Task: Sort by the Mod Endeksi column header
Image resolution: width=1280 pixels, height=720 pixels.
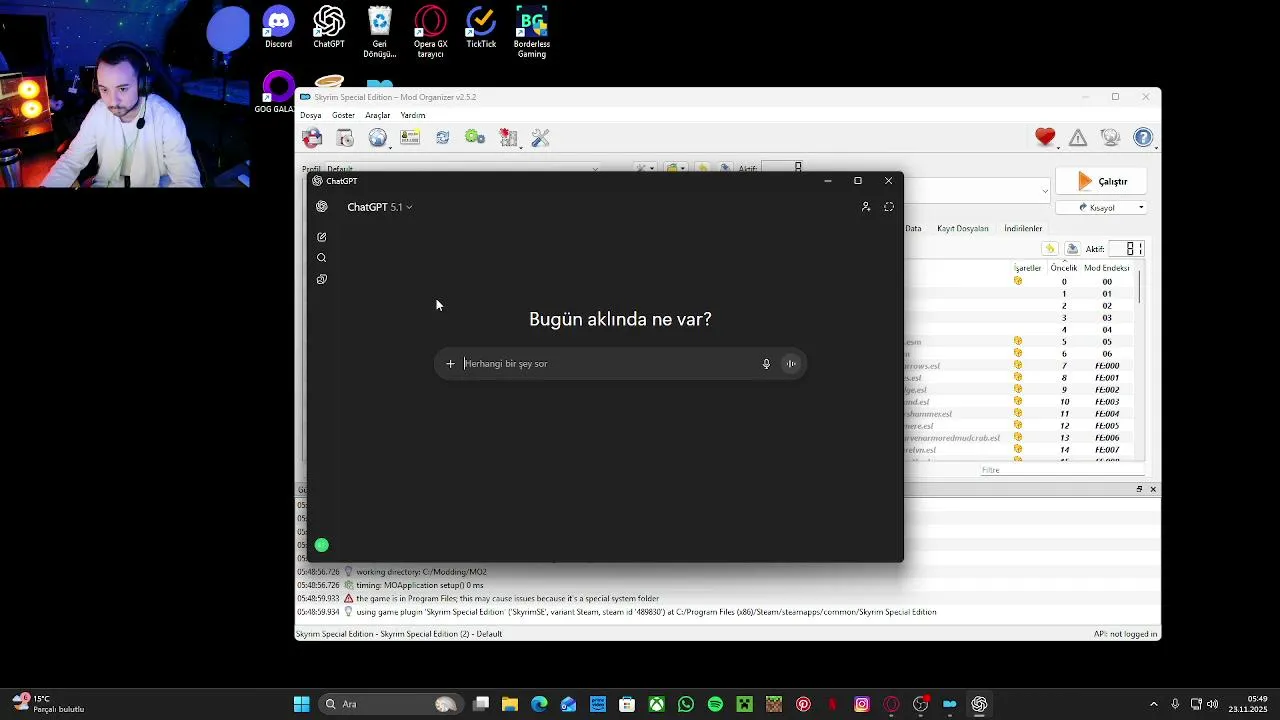Action: pyautogui.click(x=1107, y=268)
